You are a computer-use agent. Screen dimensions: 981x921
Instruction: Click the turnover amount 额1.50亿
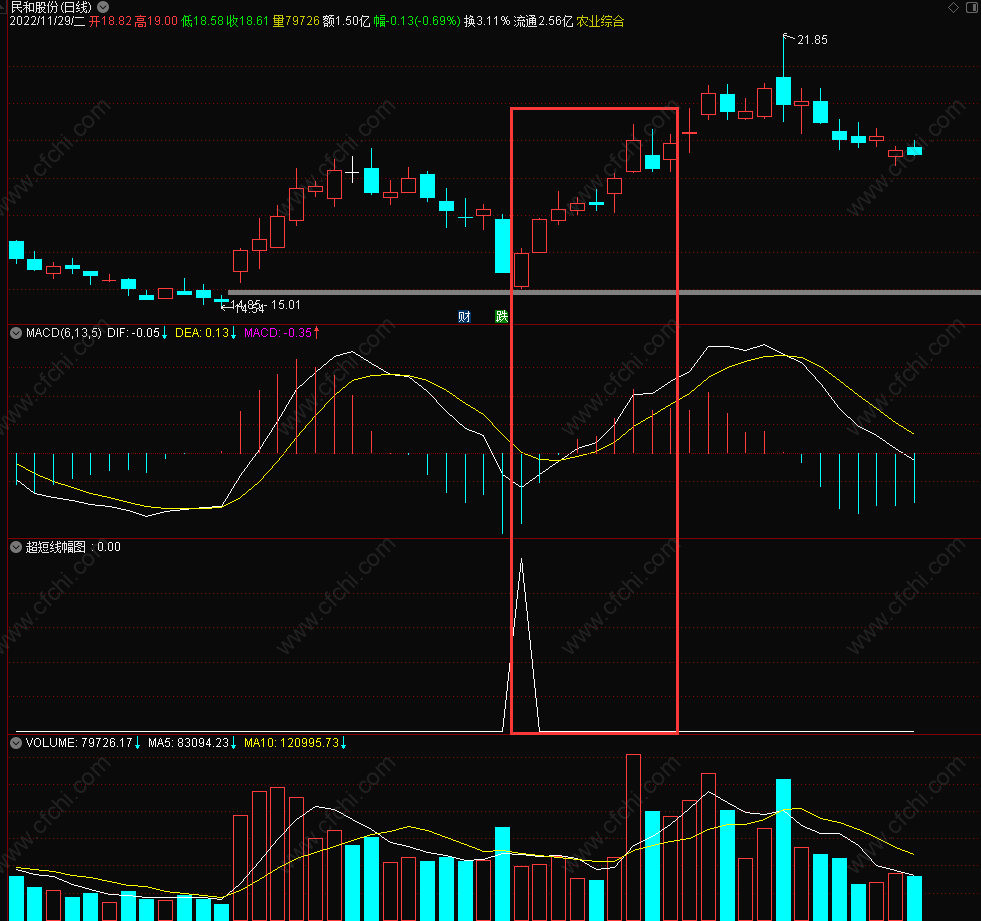(346, 21)
